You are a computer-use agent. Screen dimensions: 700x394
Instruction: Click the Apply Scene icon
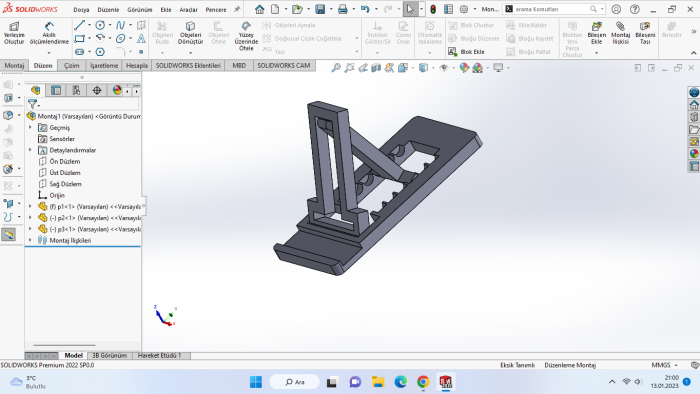click(x=478, y=68)
